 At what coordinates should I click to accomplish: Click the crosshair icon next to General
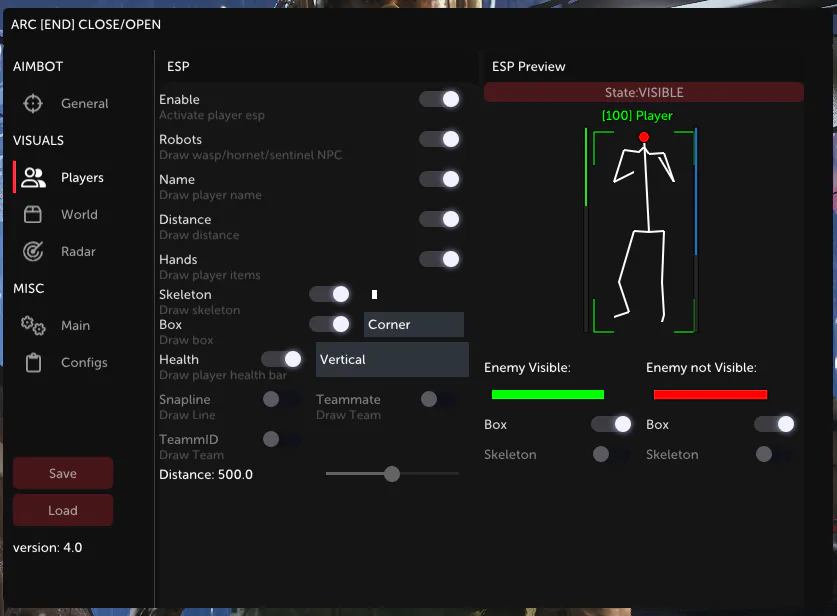pos(33,103)
